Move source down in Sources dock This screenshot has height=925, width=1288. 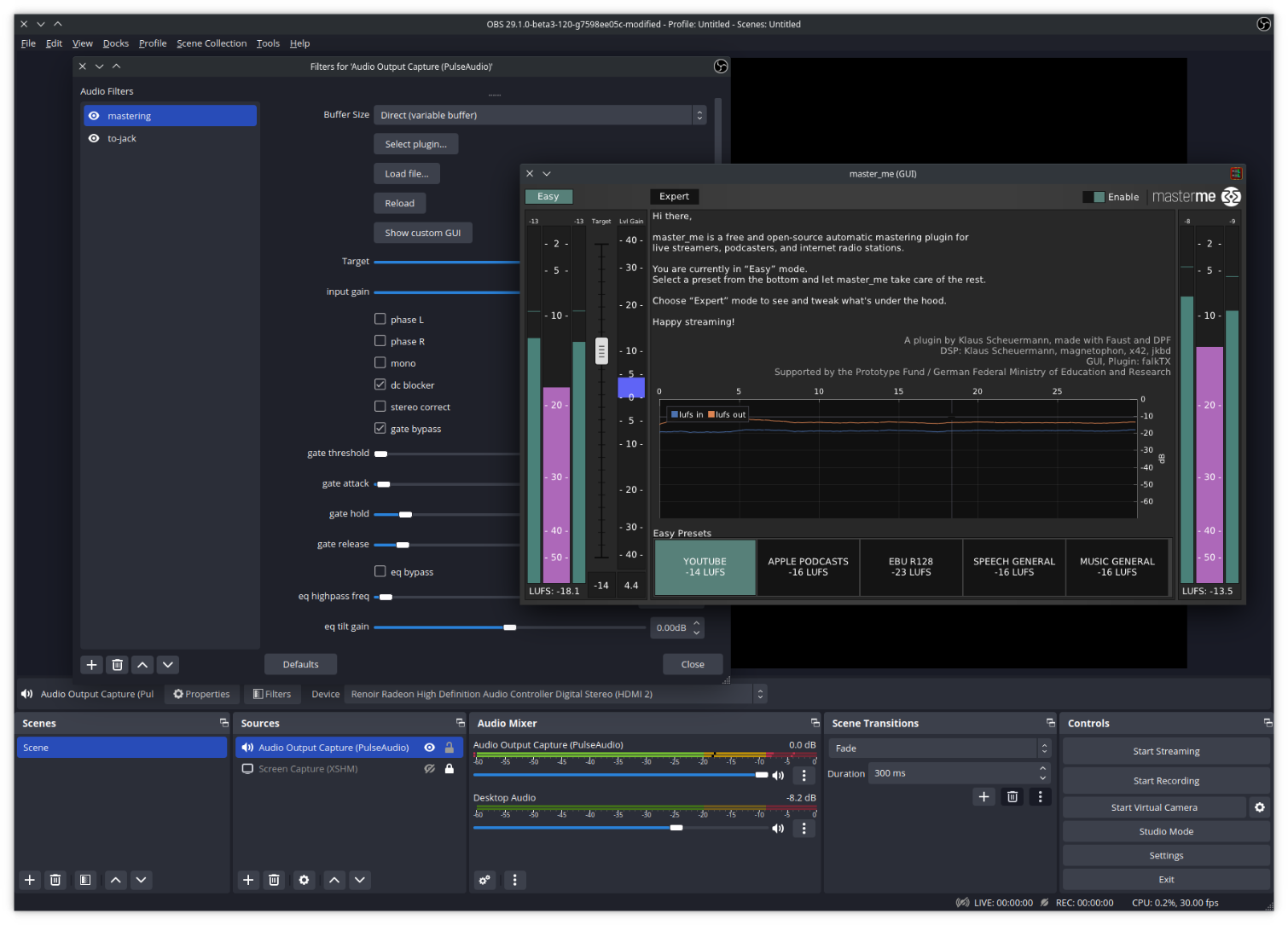(x=360, y=880)
